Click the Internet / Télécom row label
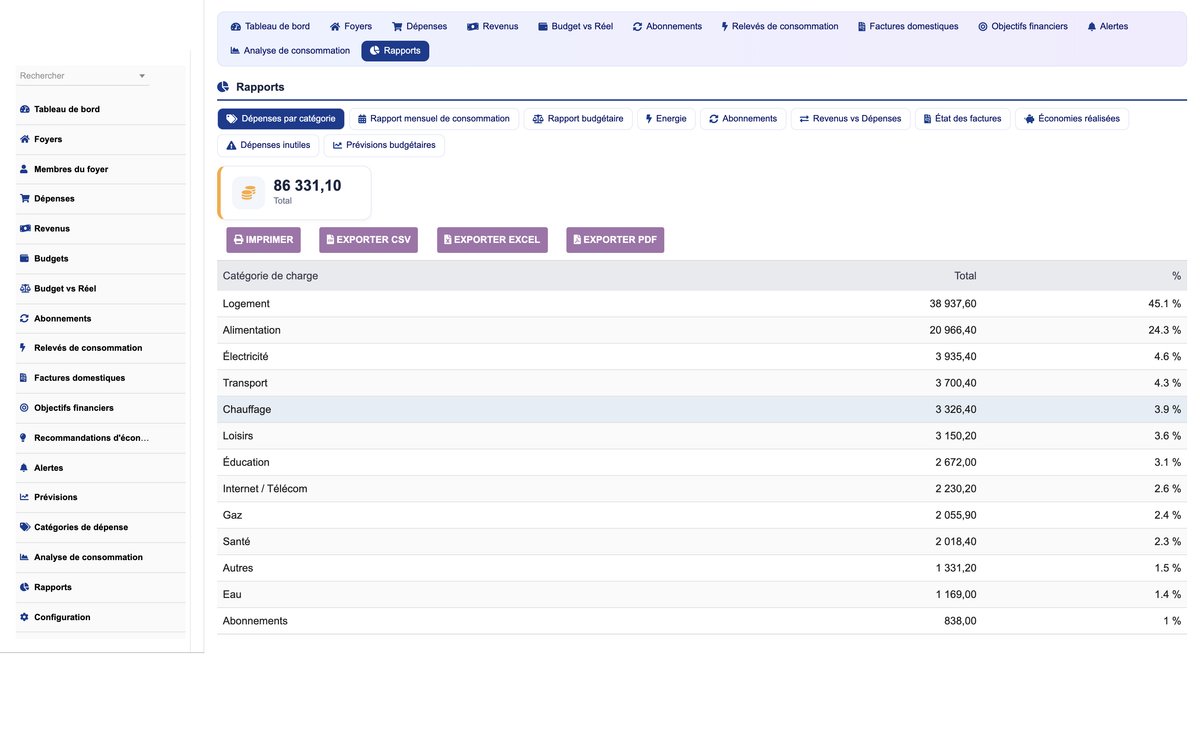Screen dimensions: 1200x743 pos(265,489)
